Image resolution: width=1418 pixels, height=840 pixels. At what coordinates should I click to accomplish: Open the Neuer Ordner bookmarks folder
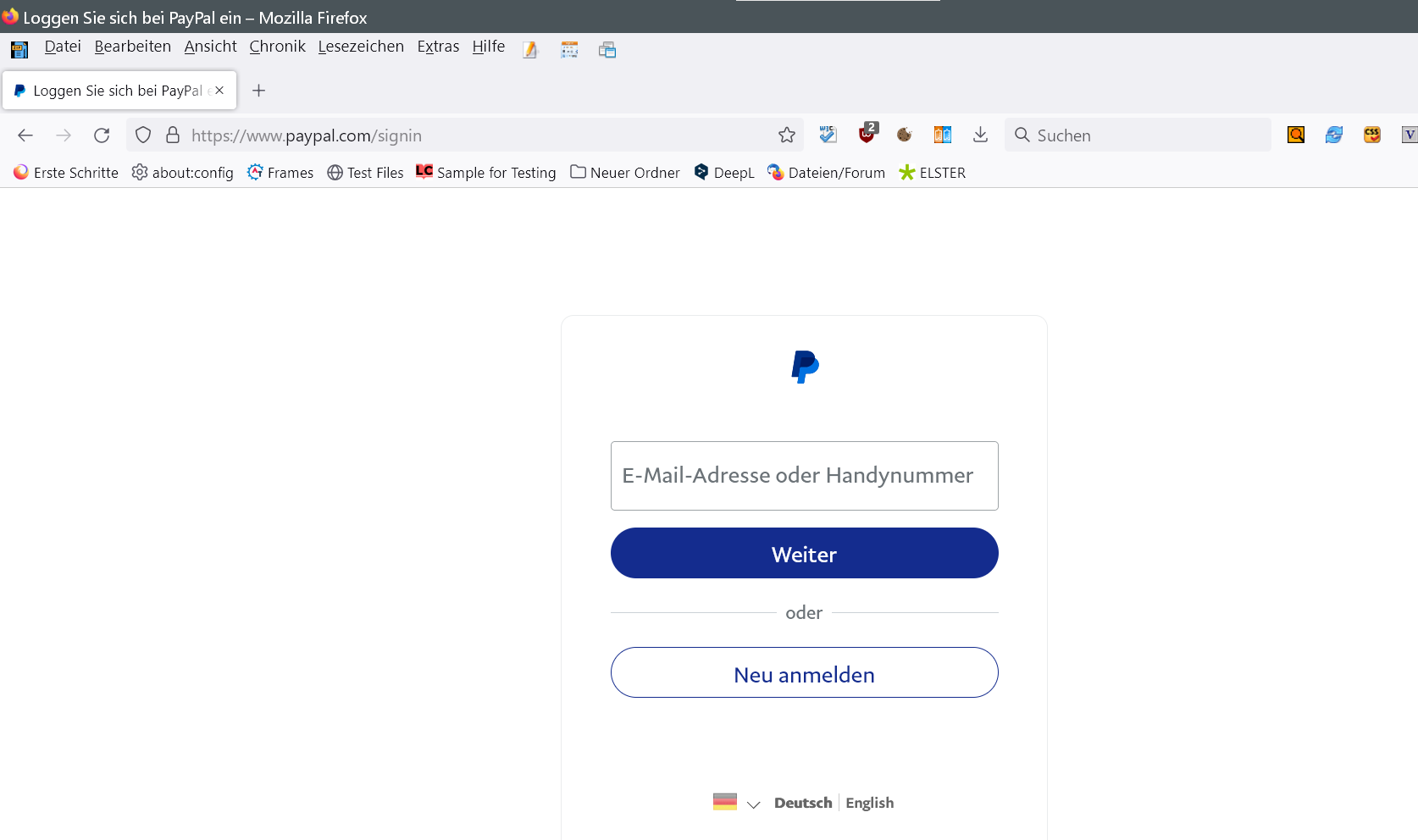click(x=625, y=173)
